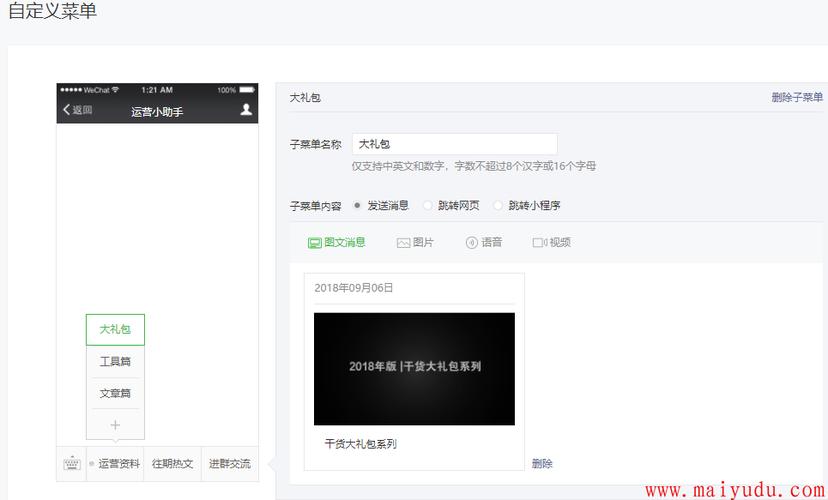Focus the 子菜单名称 input field

455,144
